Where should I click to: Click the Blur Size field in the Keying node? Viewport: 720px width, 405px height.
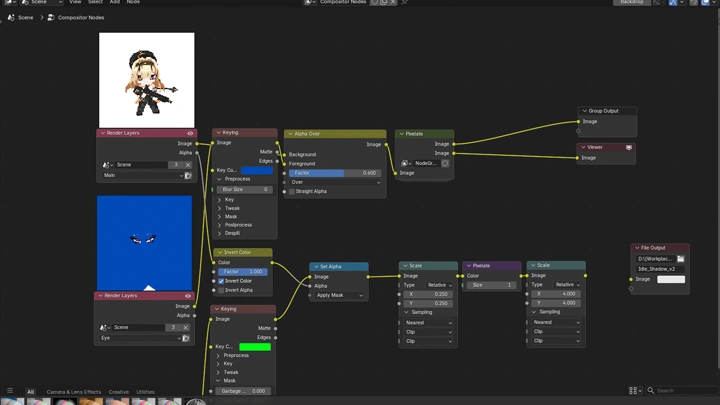click(x=244, y=190)
